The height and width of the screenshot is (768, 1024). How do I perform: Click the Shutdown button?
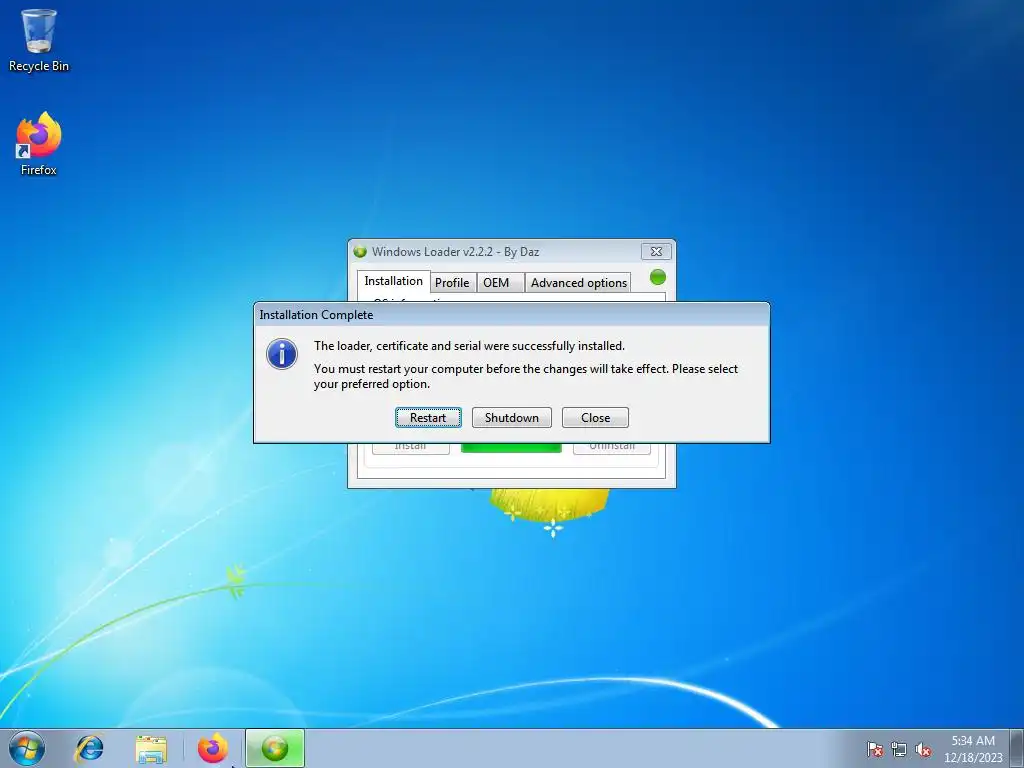[512, 418]
